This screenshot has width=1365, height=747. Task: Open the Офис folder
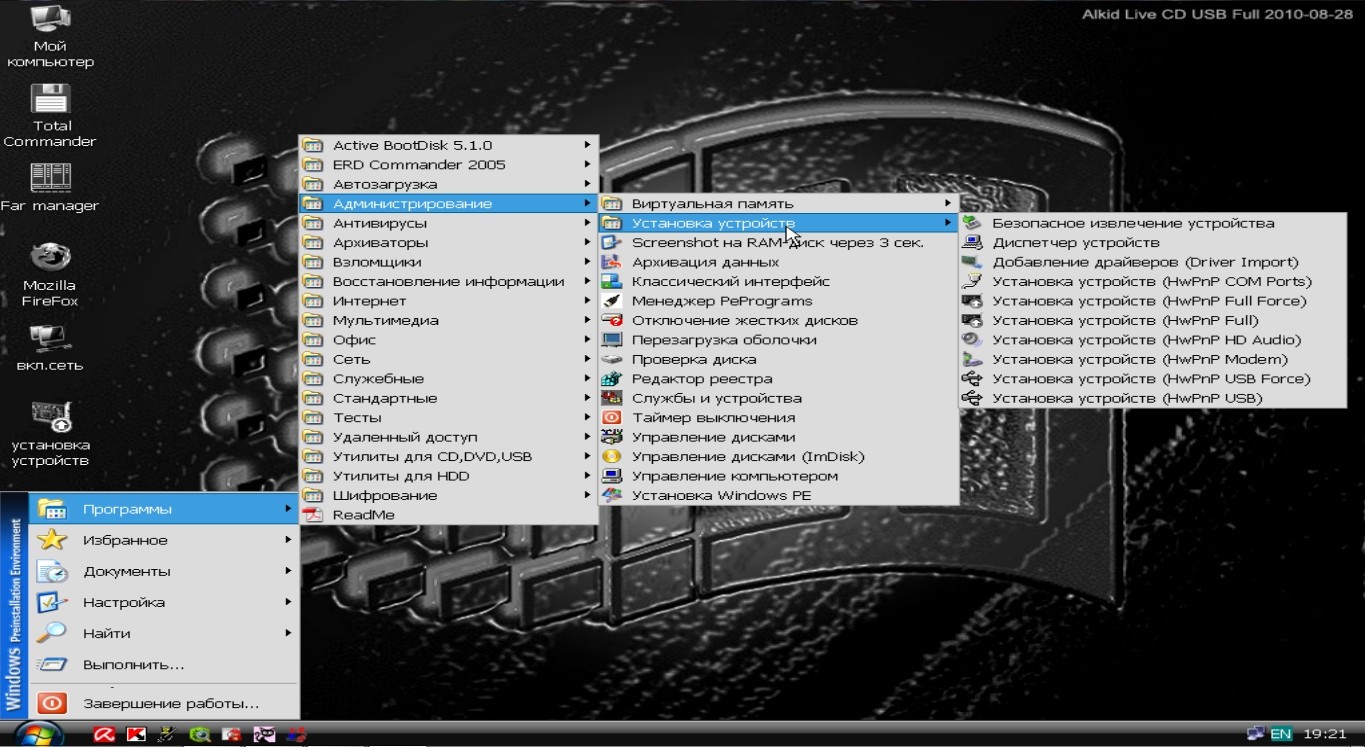(449, 340)
